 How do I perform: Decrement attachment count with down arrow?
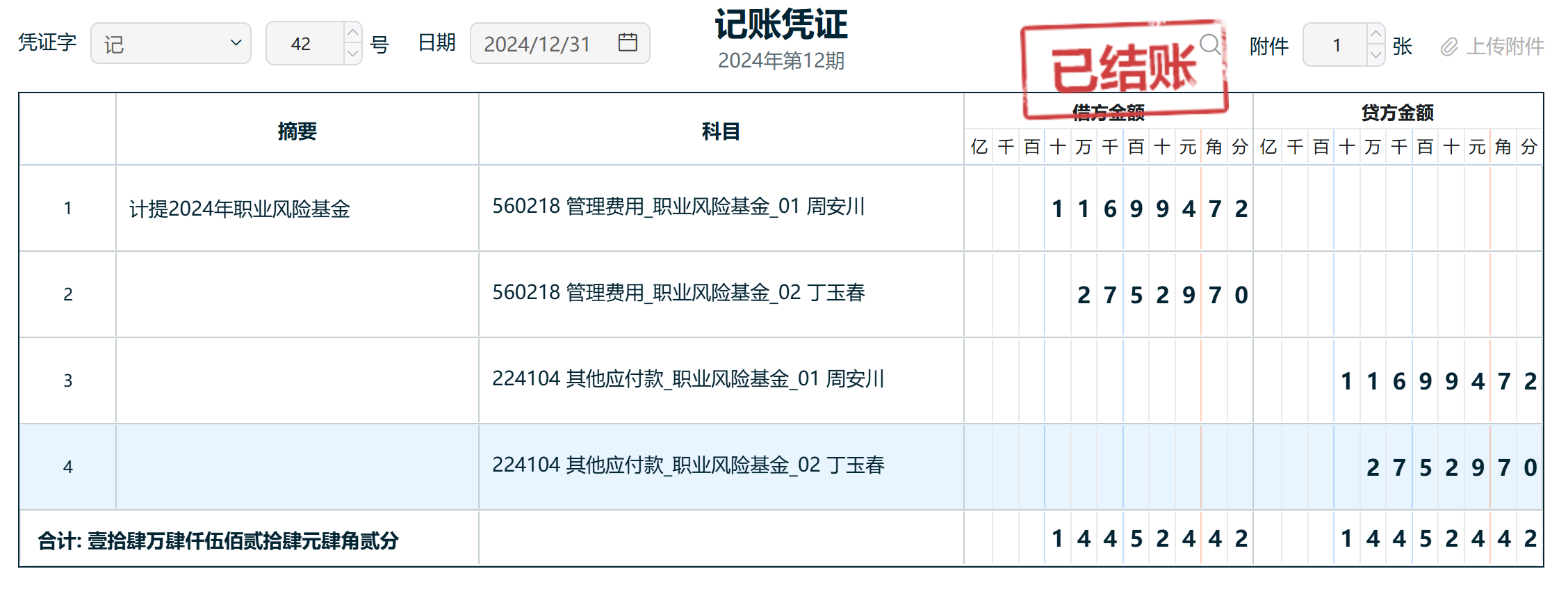point(1375,55)
